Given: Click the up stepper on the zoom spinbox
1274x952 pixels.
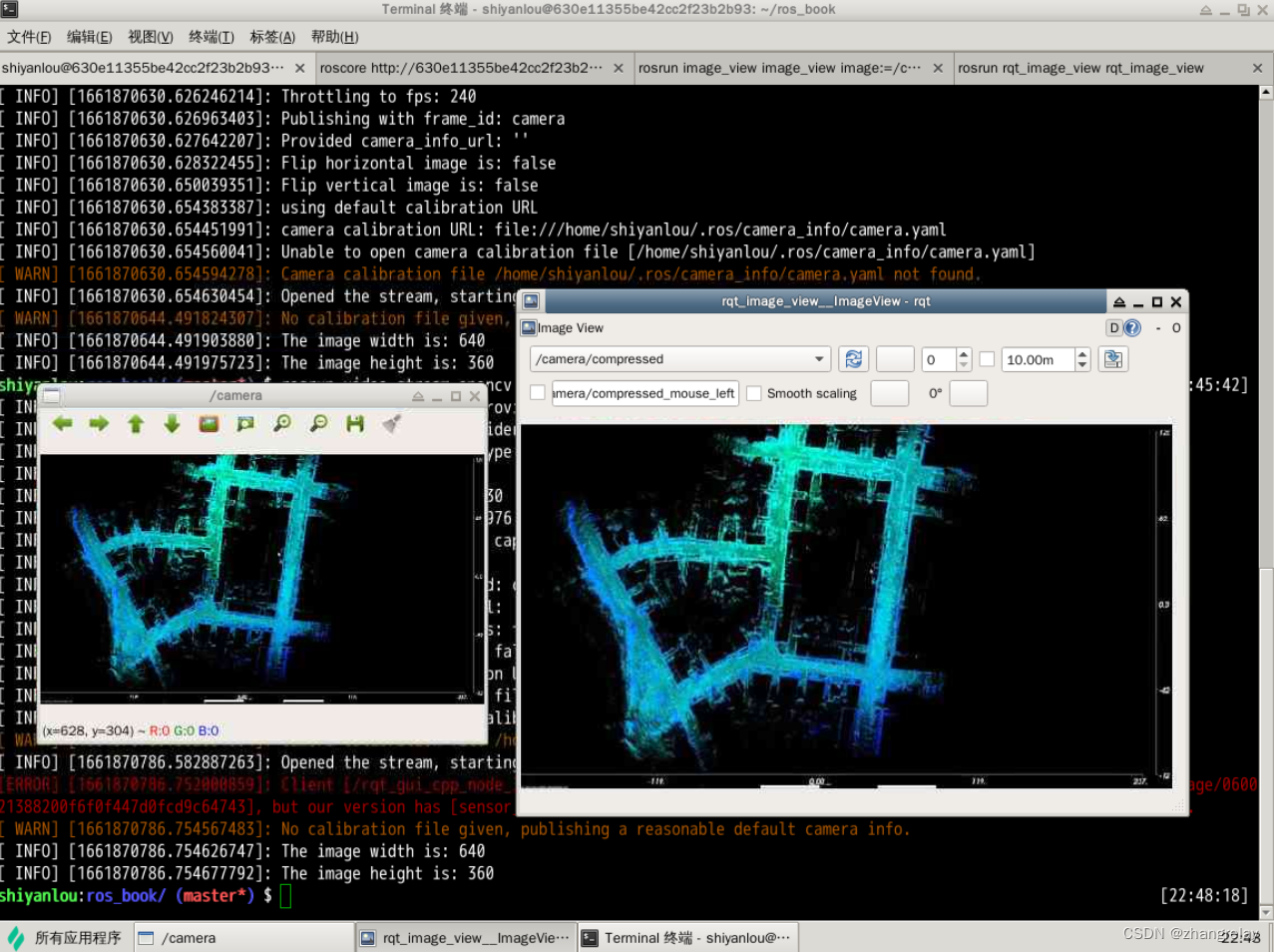Looking at the screenshot, I should pos(963,353).
